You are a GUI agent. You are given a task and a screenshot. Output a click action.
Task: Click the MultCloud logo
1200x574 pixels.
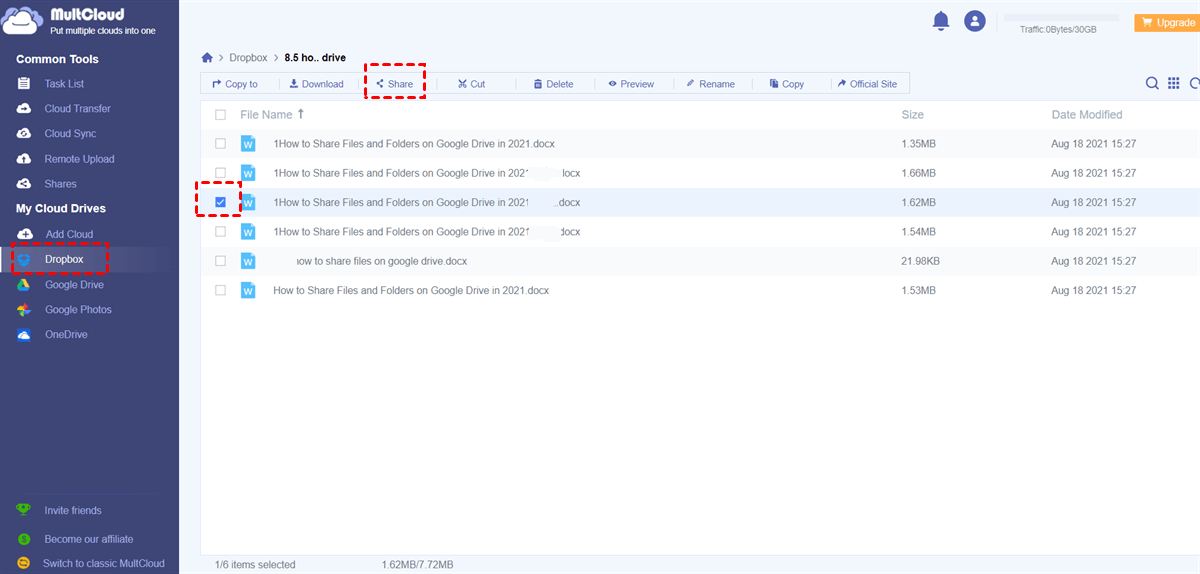click(x=78, y=22)
